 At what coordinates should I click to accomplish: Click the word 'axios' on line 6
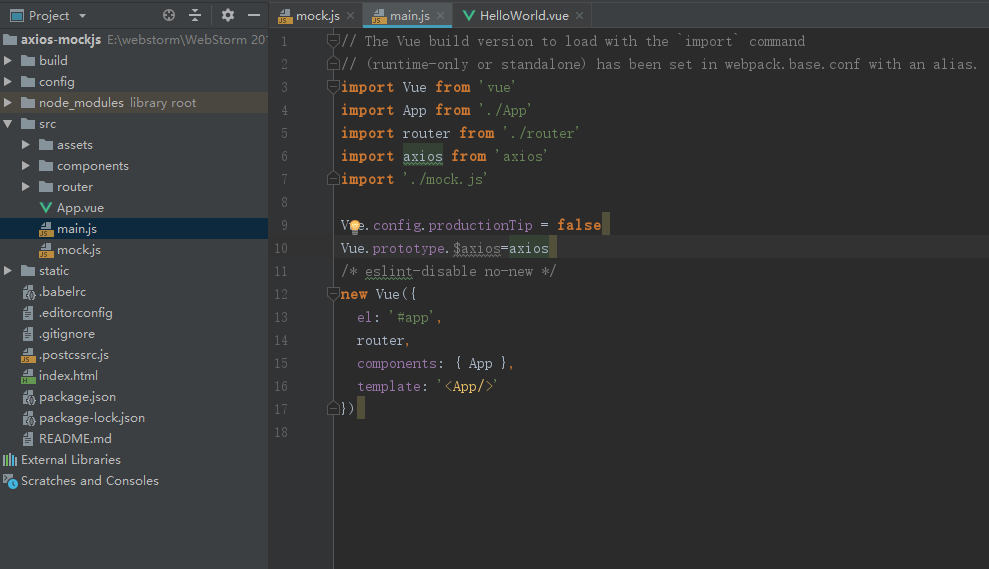coord(423,156)
